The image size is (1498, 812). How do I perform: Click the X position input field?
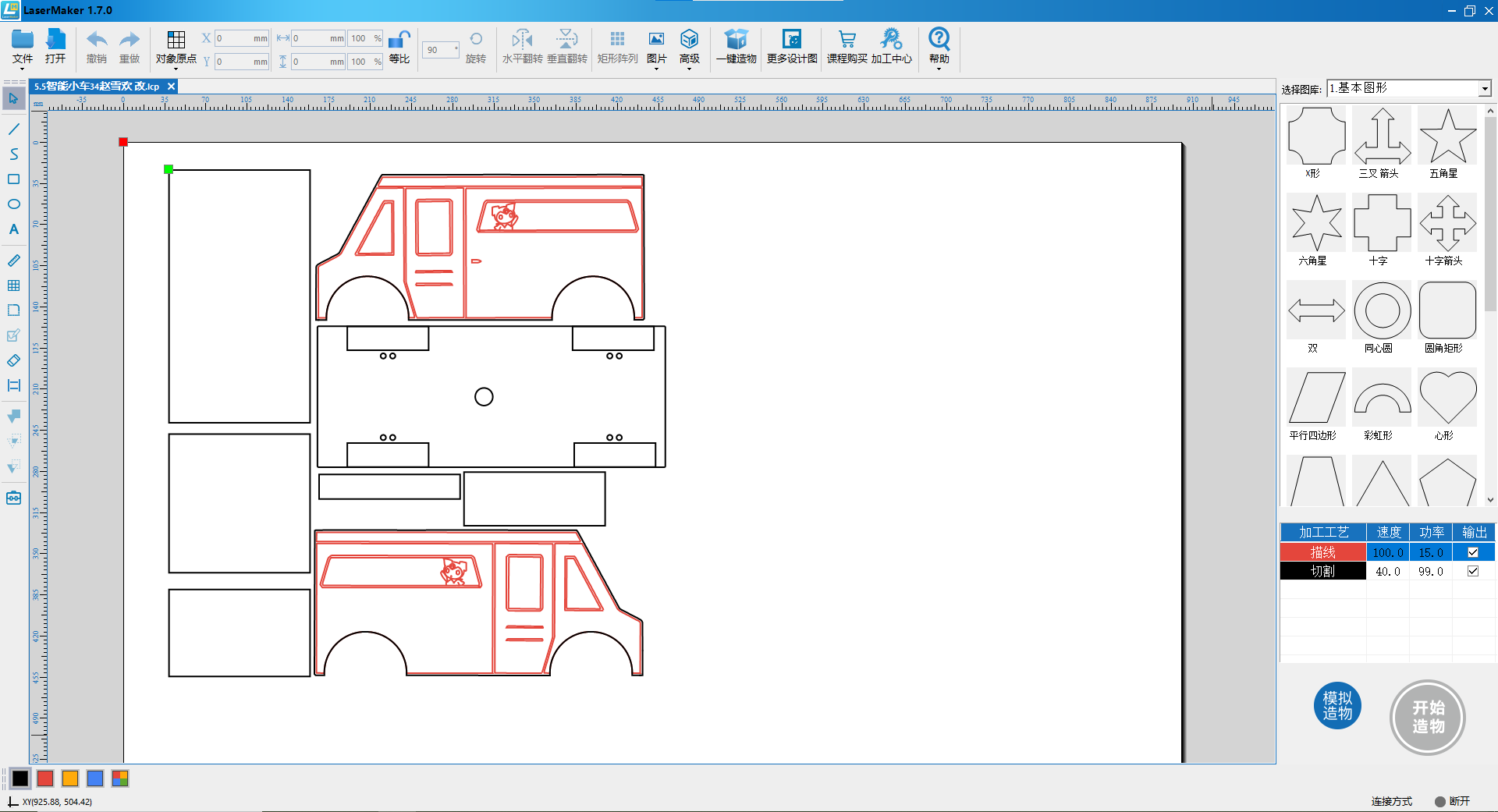pos(242,38)
